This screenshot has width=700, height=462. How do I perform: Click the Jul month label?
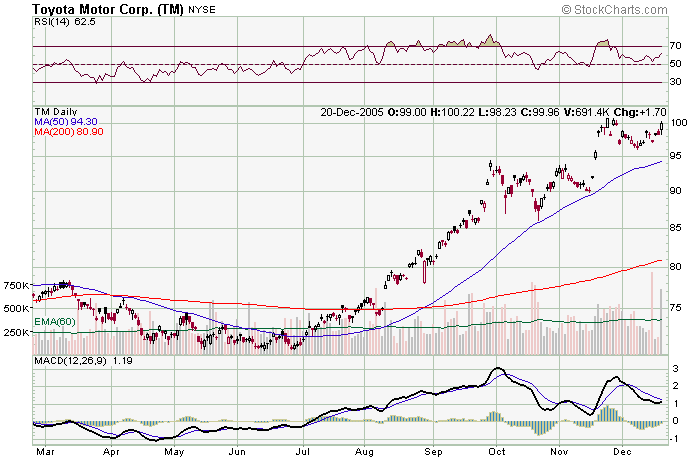(303, 452)
